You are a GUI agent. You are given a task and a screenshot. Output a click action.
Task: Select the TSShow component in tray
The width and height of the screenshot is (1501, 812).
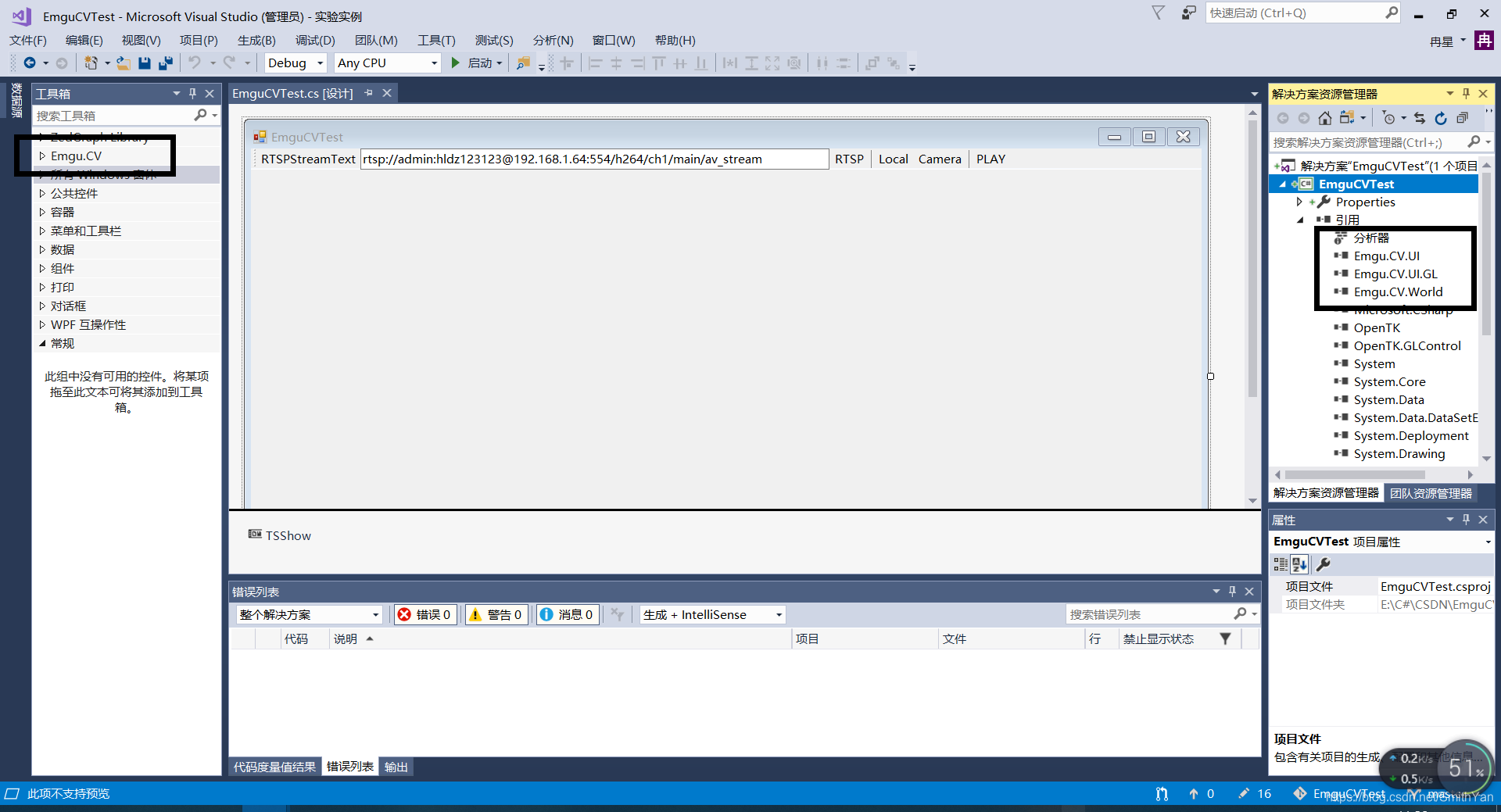tap(280, 536)
